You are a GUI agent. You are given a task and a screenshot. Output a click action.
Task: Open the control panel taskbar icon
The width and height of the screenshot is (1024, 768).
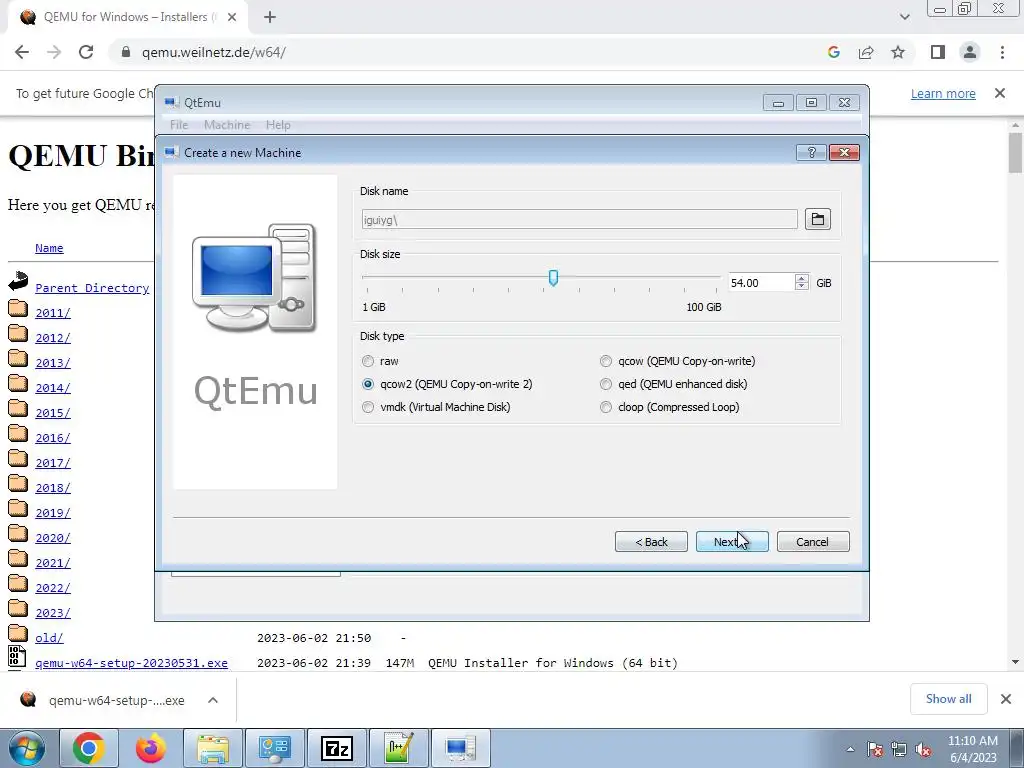(275, 748)
